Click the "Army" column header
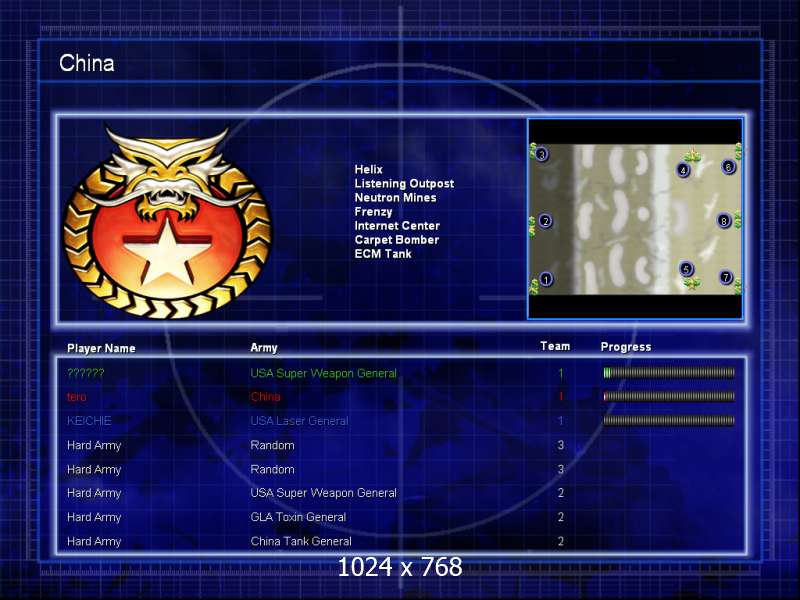 [x=264, y=348]
